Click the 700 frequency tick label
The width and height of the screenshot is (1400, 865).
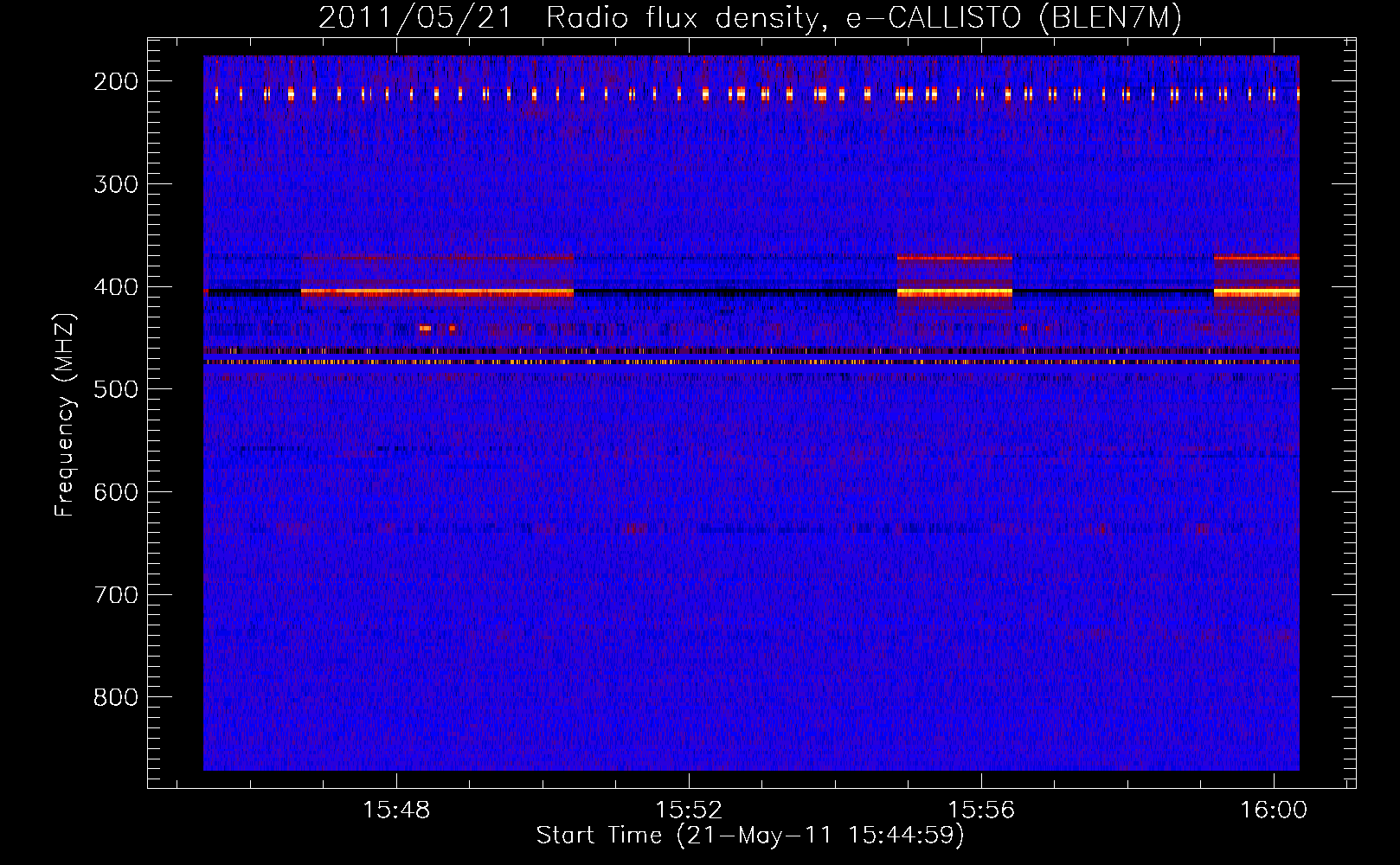tap(116, 595)
